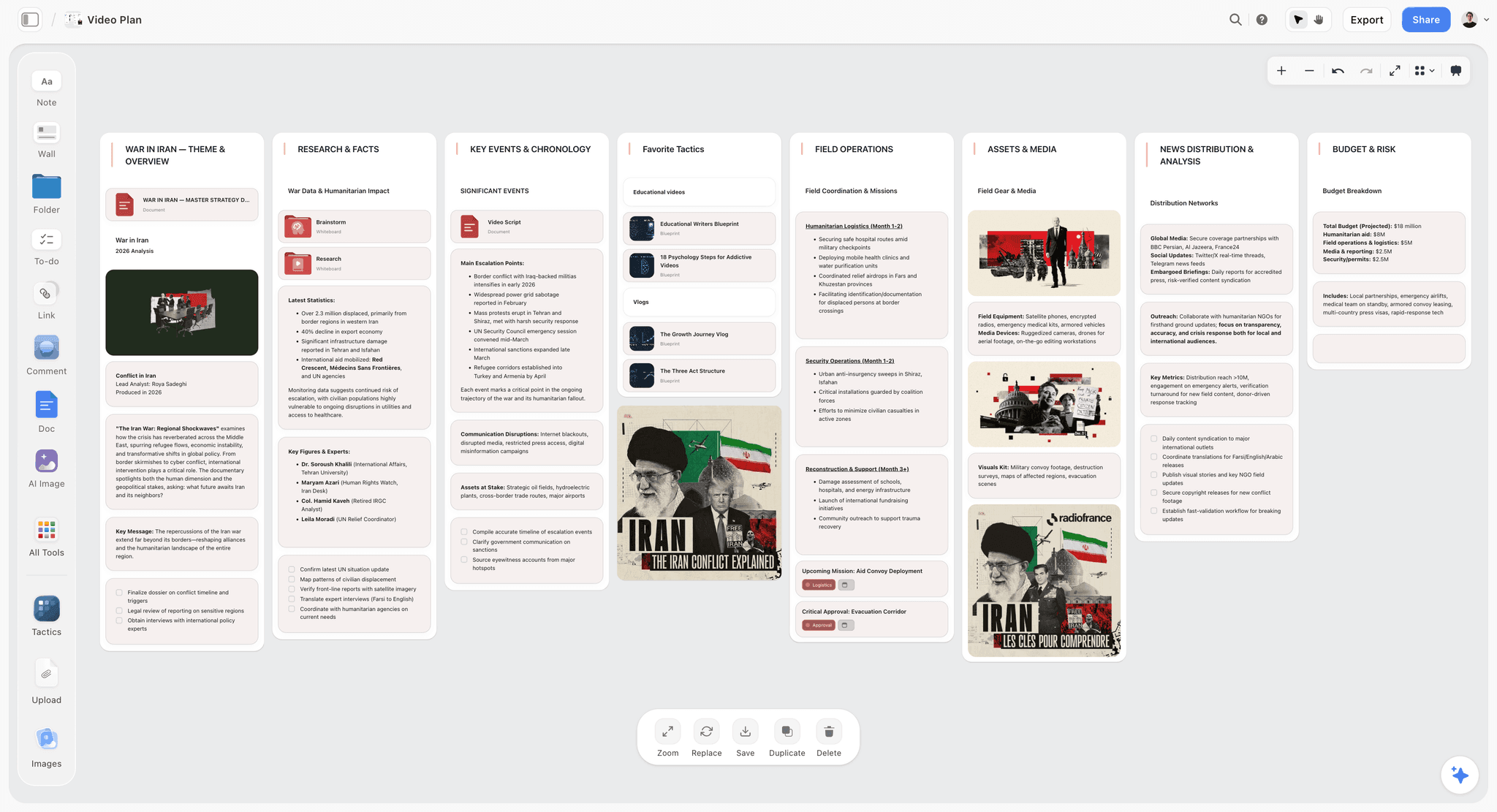This screenshot has width=1497, height=812.
Task: Activate the pointer select tool
Action: (1298, 20)
